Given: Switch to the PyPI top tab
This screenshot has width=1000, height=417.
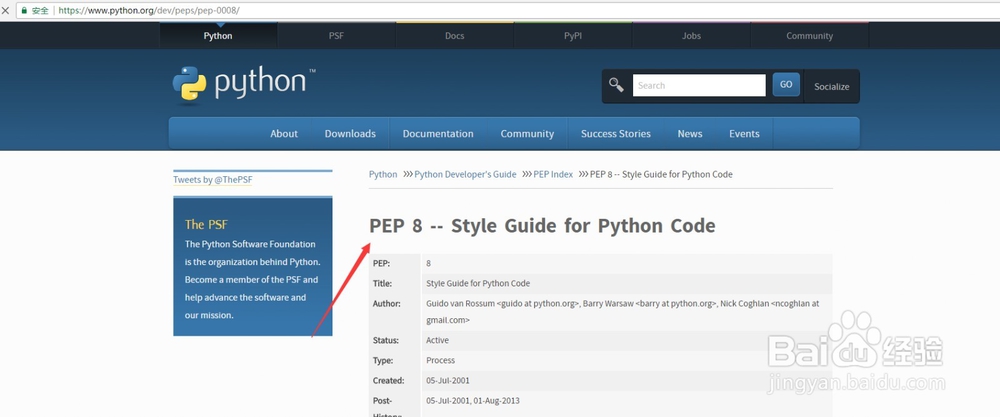Looking at the screenshot, I should click(x=573, y=36).
